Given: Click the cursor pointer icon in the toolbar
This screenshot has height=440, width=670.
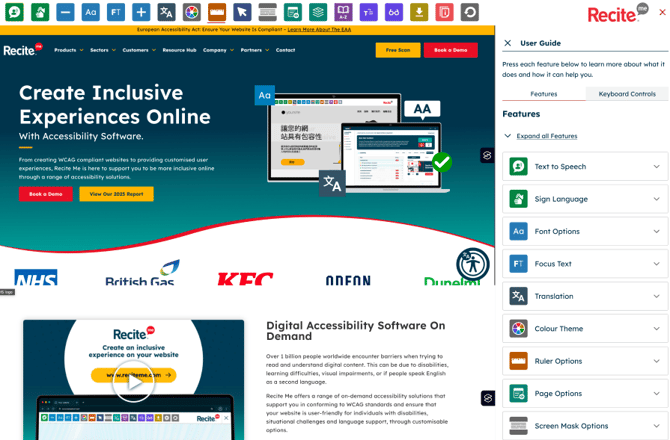Looking at the screenshot, I should pos(242,13).
